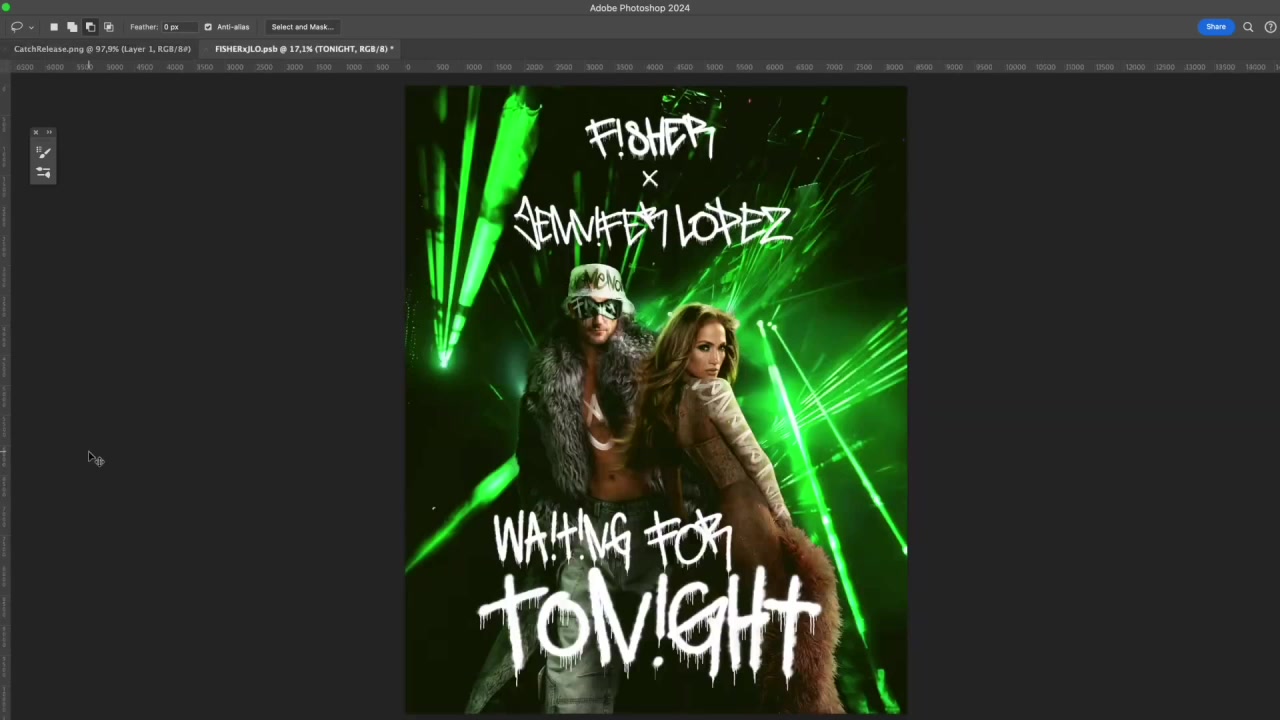The width and height of the screenshot is (1280, 720).
Task: Expand the tool preset dropdown arrow
Action: pyautogui.click(x=31, y=27)
